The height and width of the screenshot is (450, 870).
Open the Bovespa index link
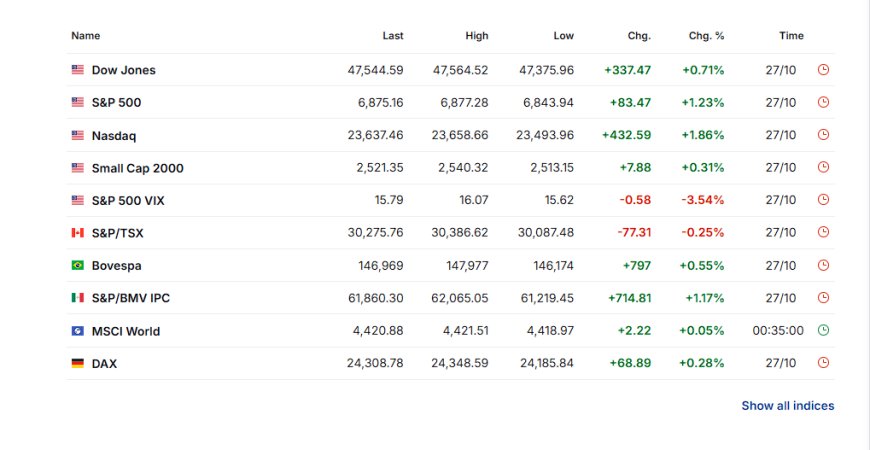(x=117, y=266)
